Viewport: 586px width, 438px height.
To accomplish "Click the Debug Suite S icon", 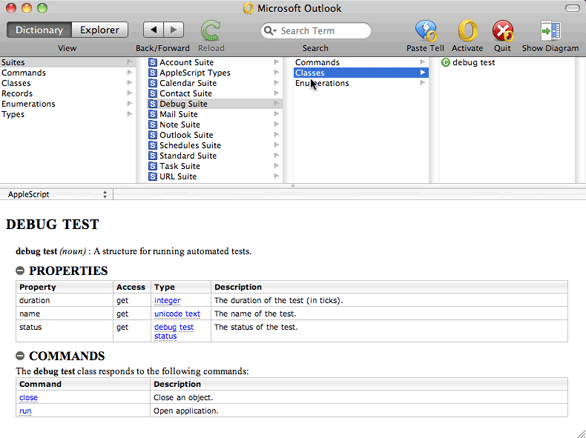I will click(x=152, y=104).
